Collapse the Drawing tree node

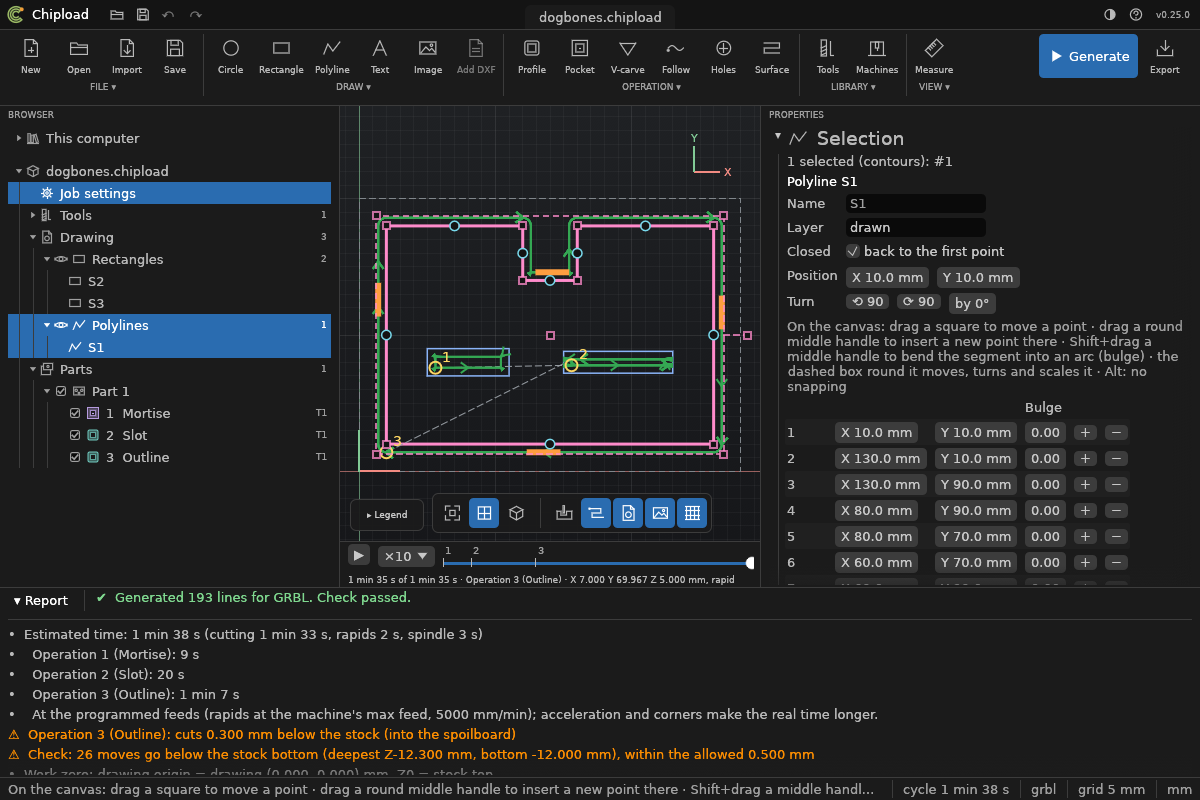coord(32,237)
